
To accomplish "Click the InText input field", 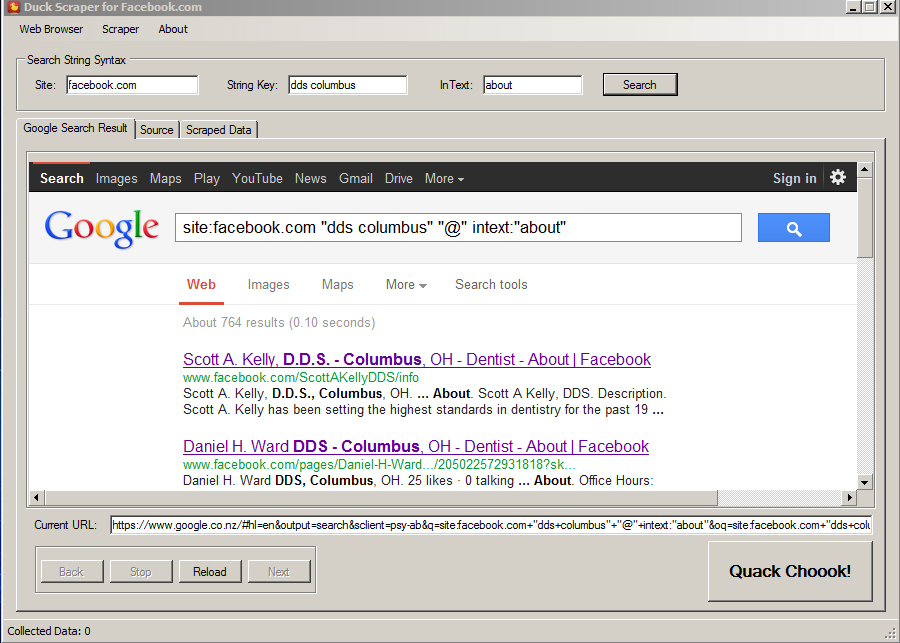I will pos(533,85).
